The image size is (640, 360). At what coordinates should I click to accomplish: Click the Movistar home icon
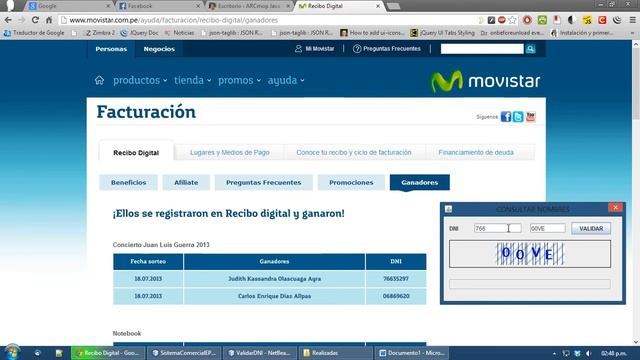pyautogui.click(x=99, y=80)
